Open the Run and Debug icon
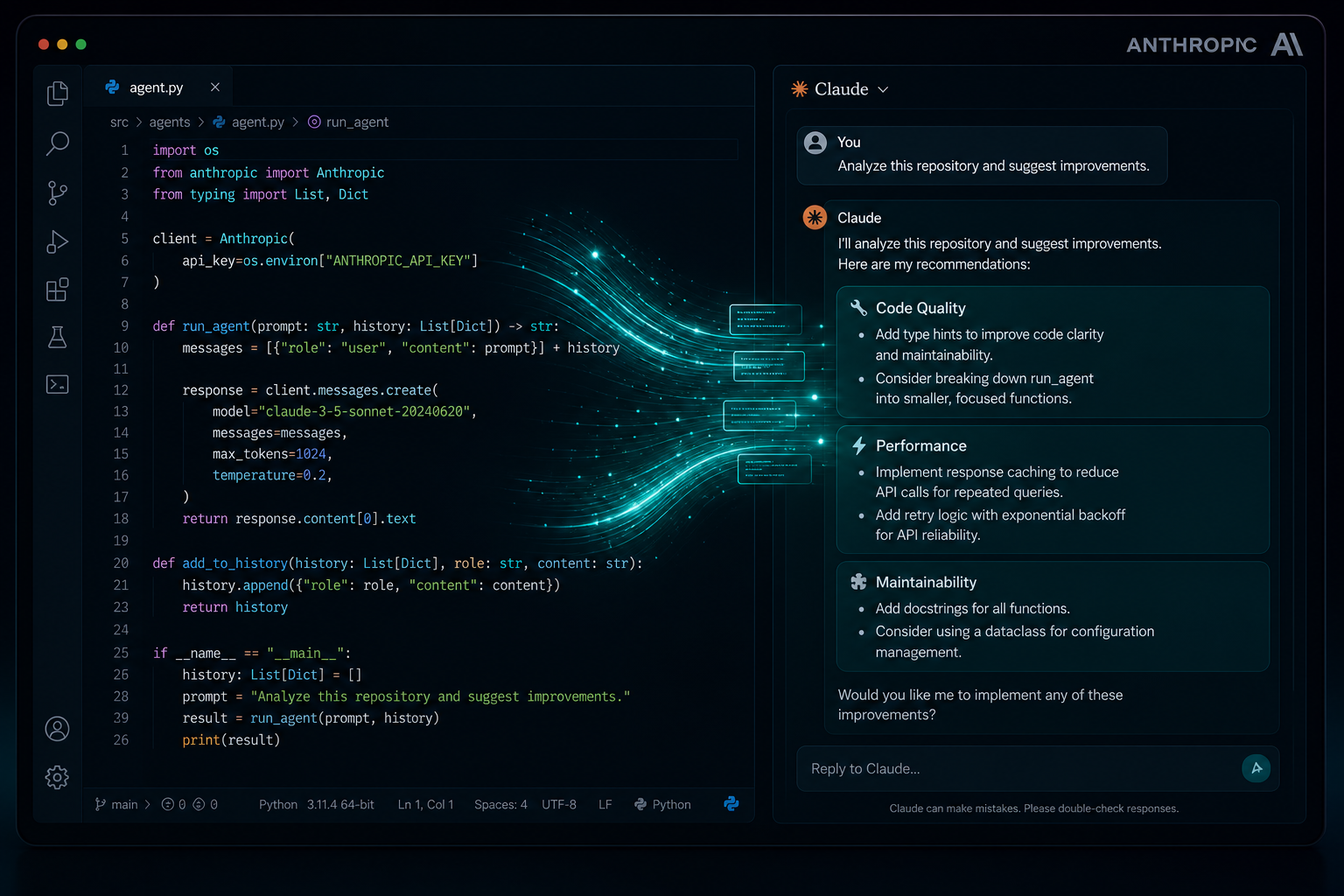The height and width of the screenshot is (896, 1344). point(57,241)
